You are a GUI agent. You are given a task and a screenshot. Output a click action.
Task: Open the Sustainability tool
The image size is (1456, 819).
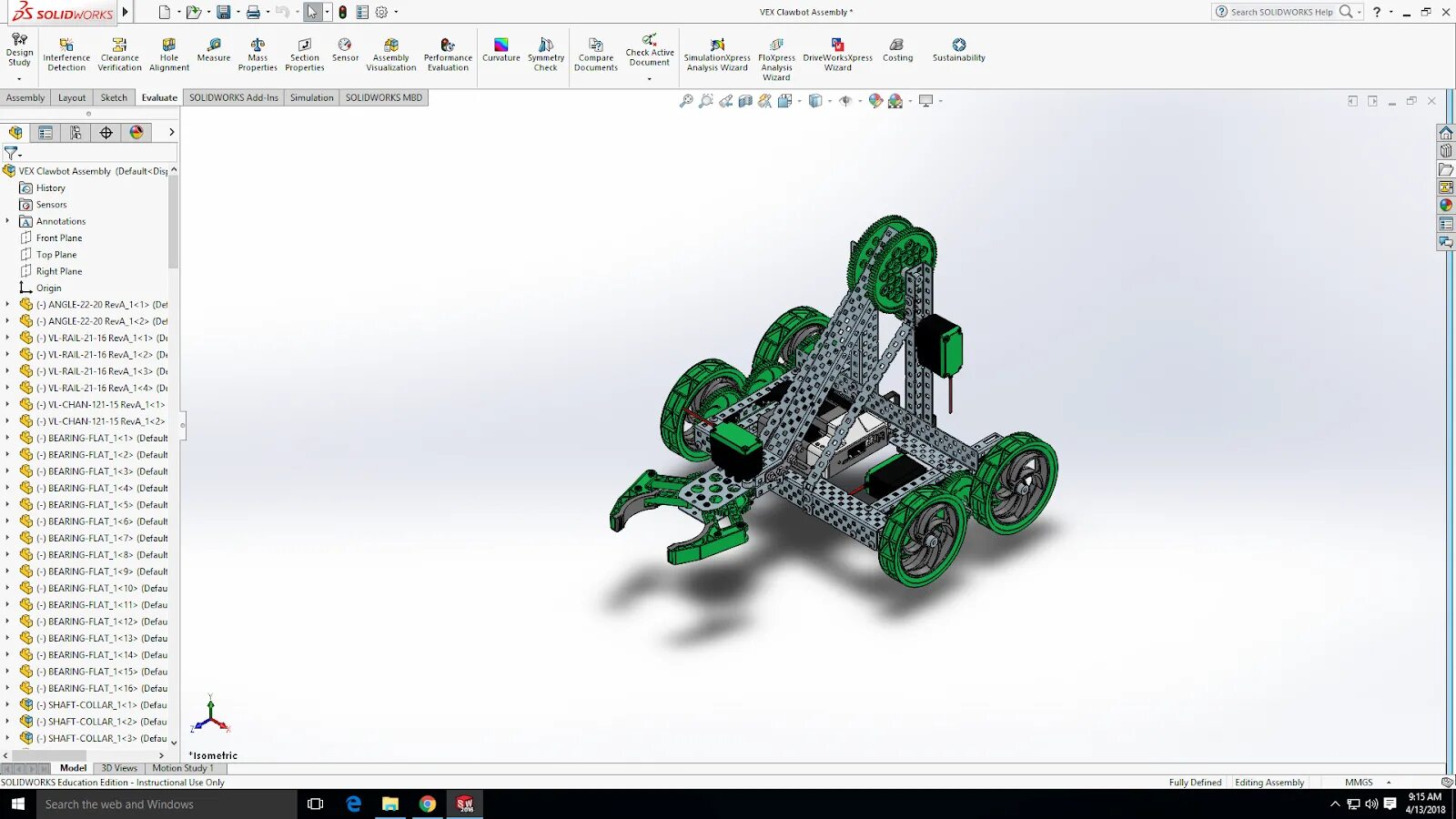click(958, 51)
